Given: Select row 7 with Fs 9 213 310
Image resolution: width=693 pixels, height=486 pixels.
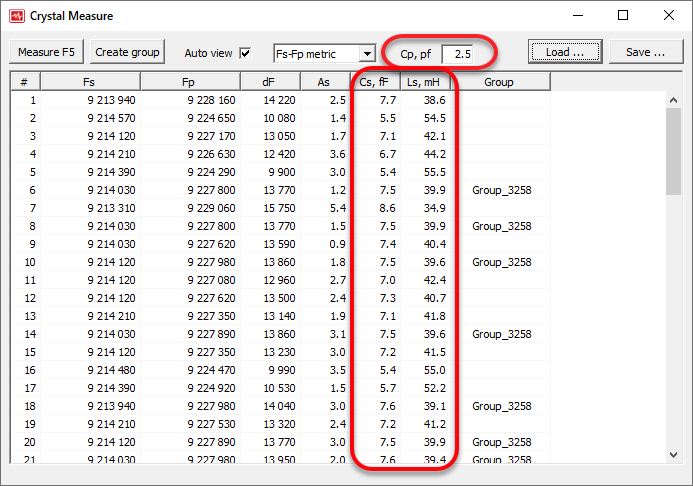Looking at the screenshot, I should click(90, 208).
